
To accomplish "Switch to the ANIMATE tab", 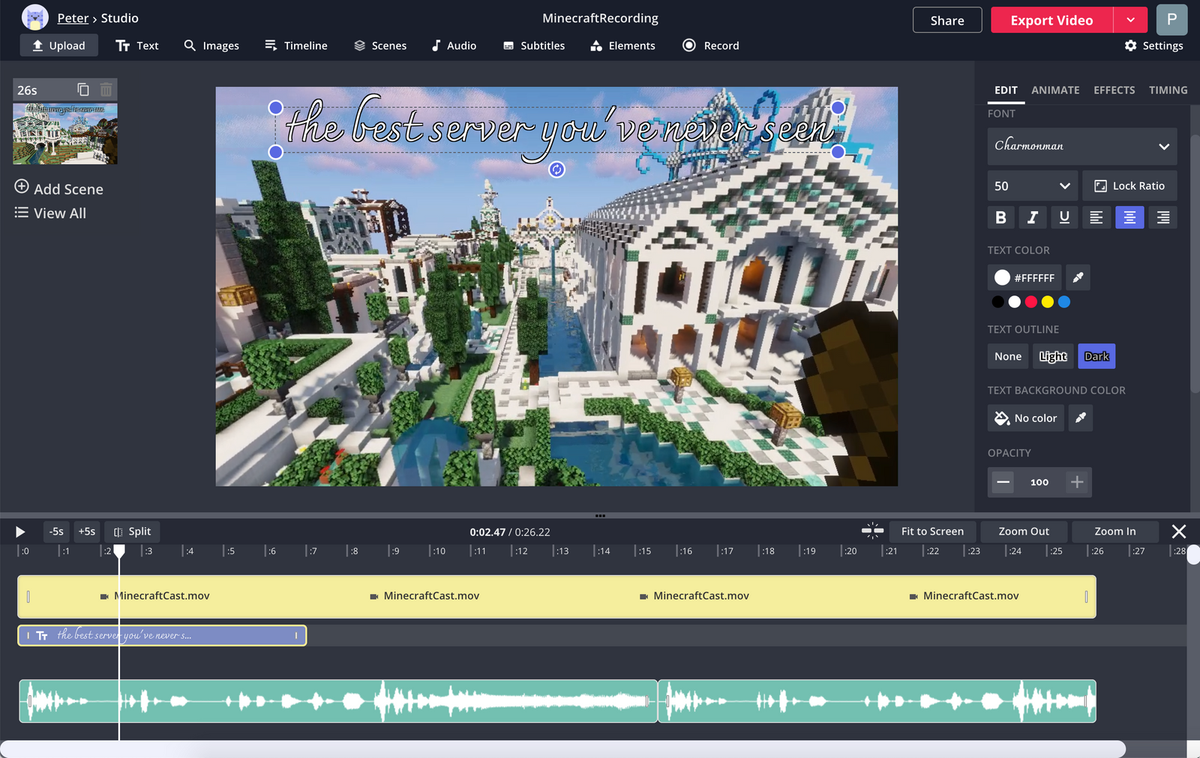I will pos(1055,90).
